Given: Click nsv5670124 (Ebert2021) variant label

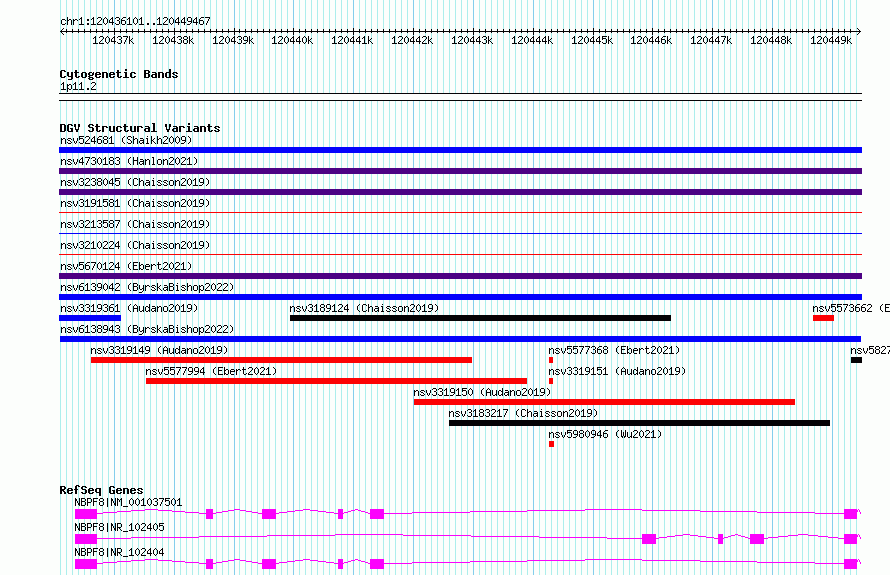Looking at the screenshot, I should (x=127, y=266).
